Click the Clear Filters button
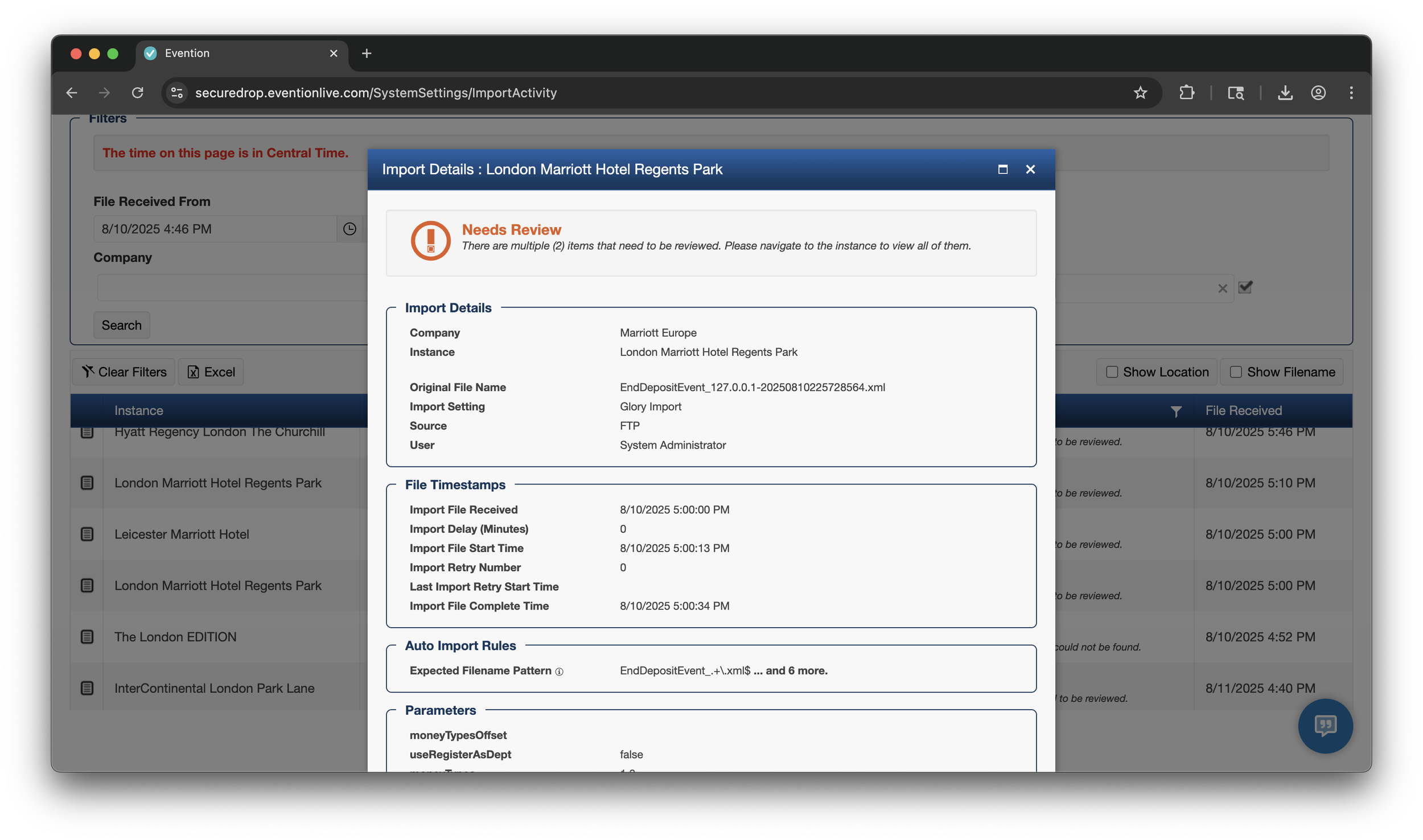Viewport: 1423px width, 840px height. click(x=124, y=372)
